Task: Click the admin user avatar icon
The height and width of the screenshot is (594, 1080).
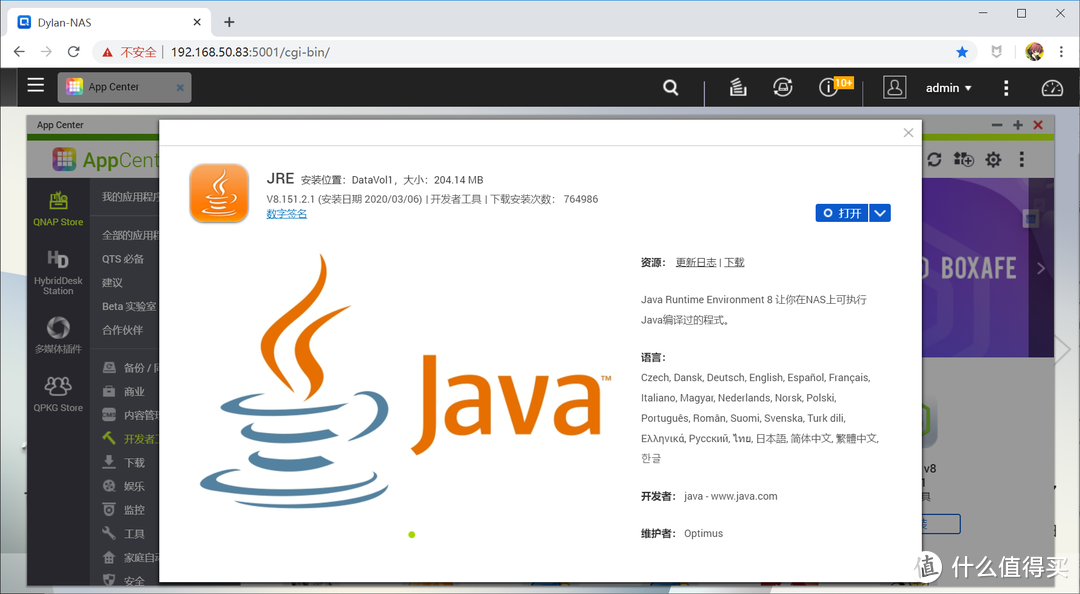Action: click(x=894, y=88)
